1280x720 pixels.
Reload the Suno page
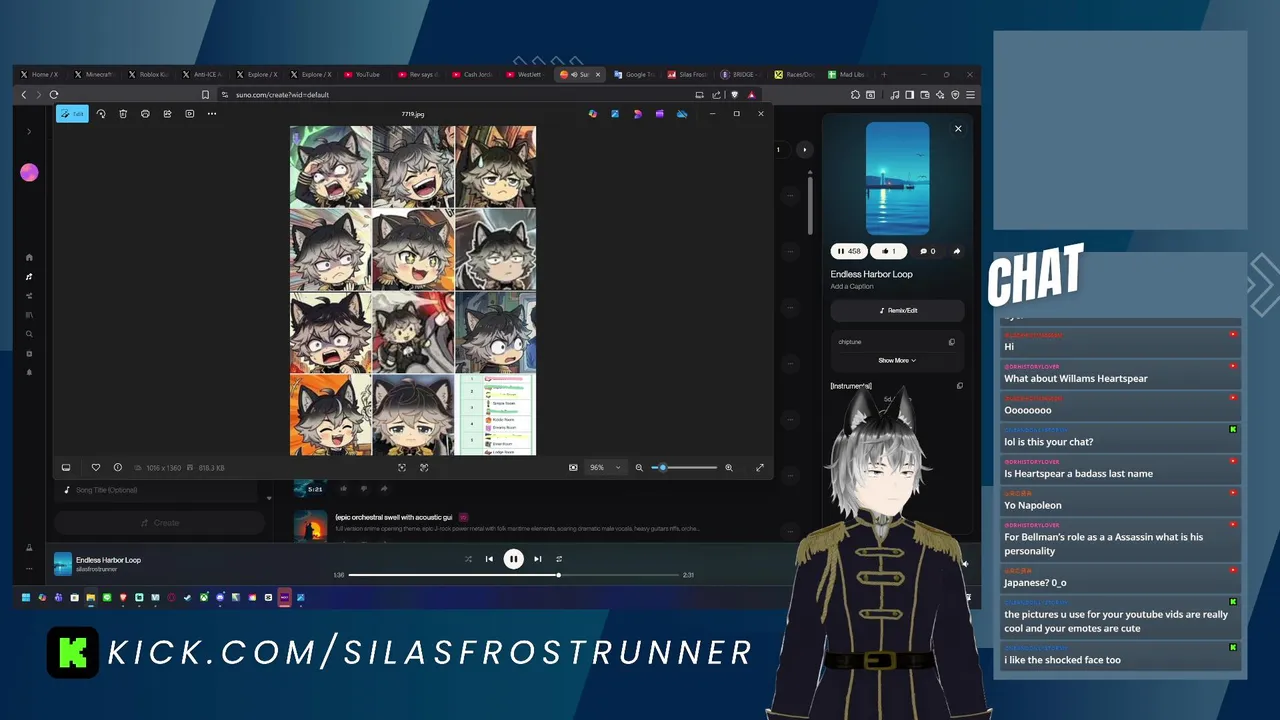[54, 95]
